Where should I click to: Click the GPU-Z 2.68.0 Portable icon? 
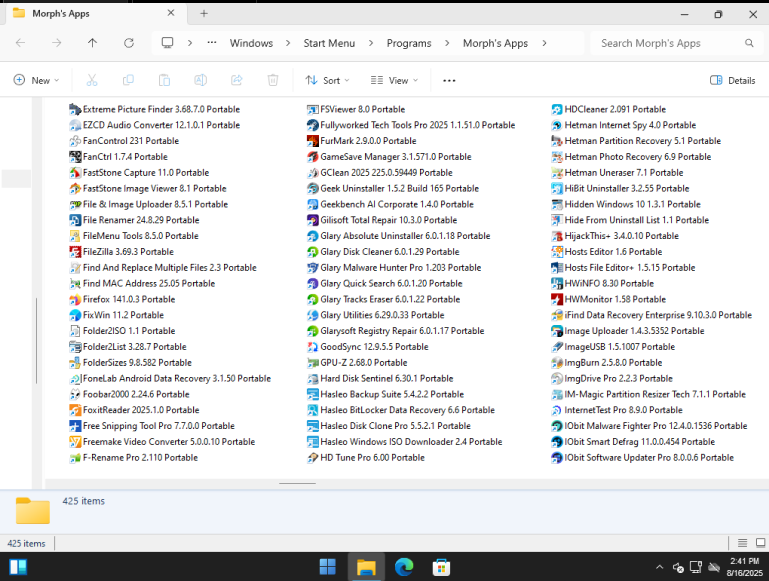tap(312, 363)
